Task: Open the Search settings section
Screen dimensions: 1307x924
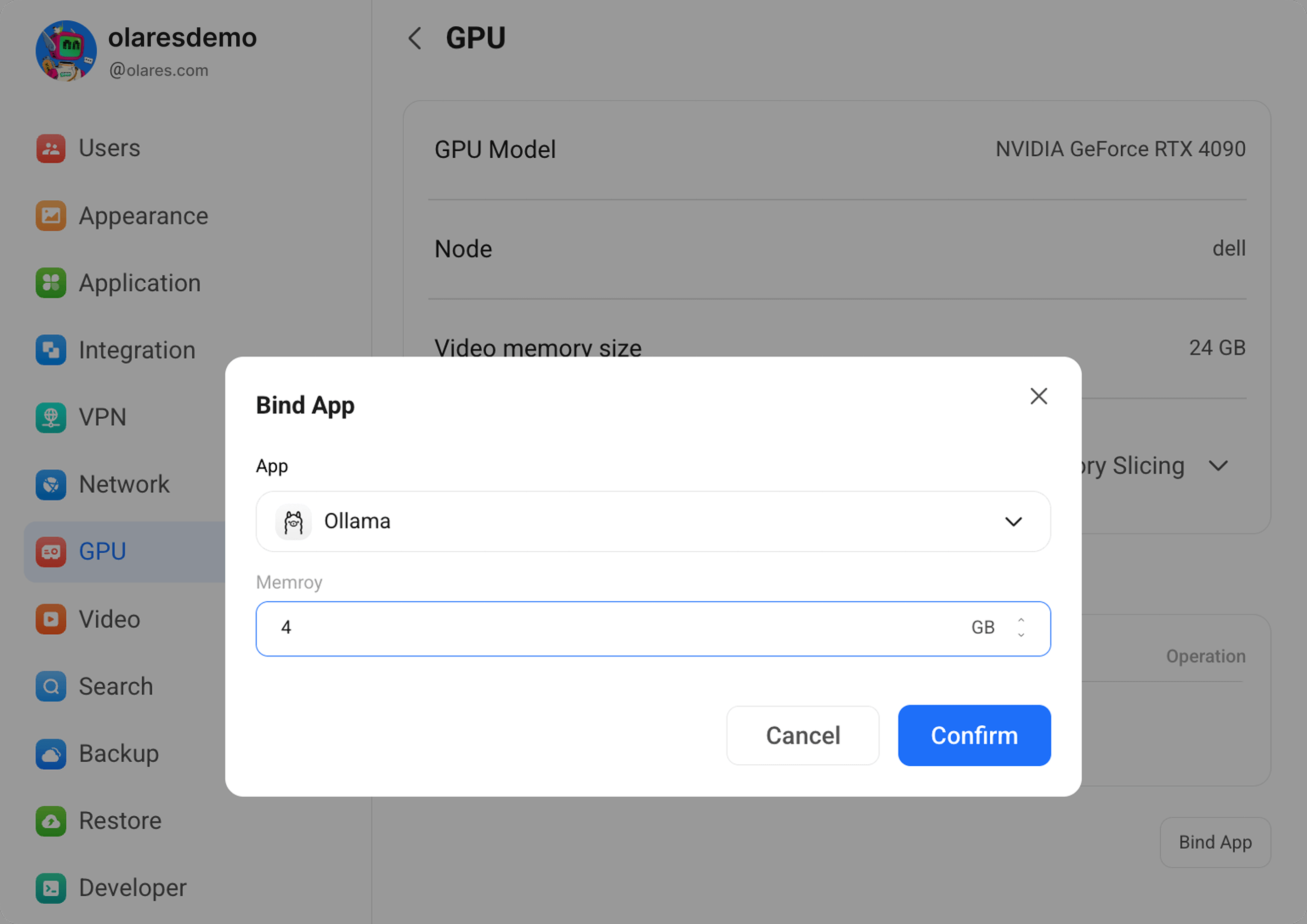Action: coord(115,687)
